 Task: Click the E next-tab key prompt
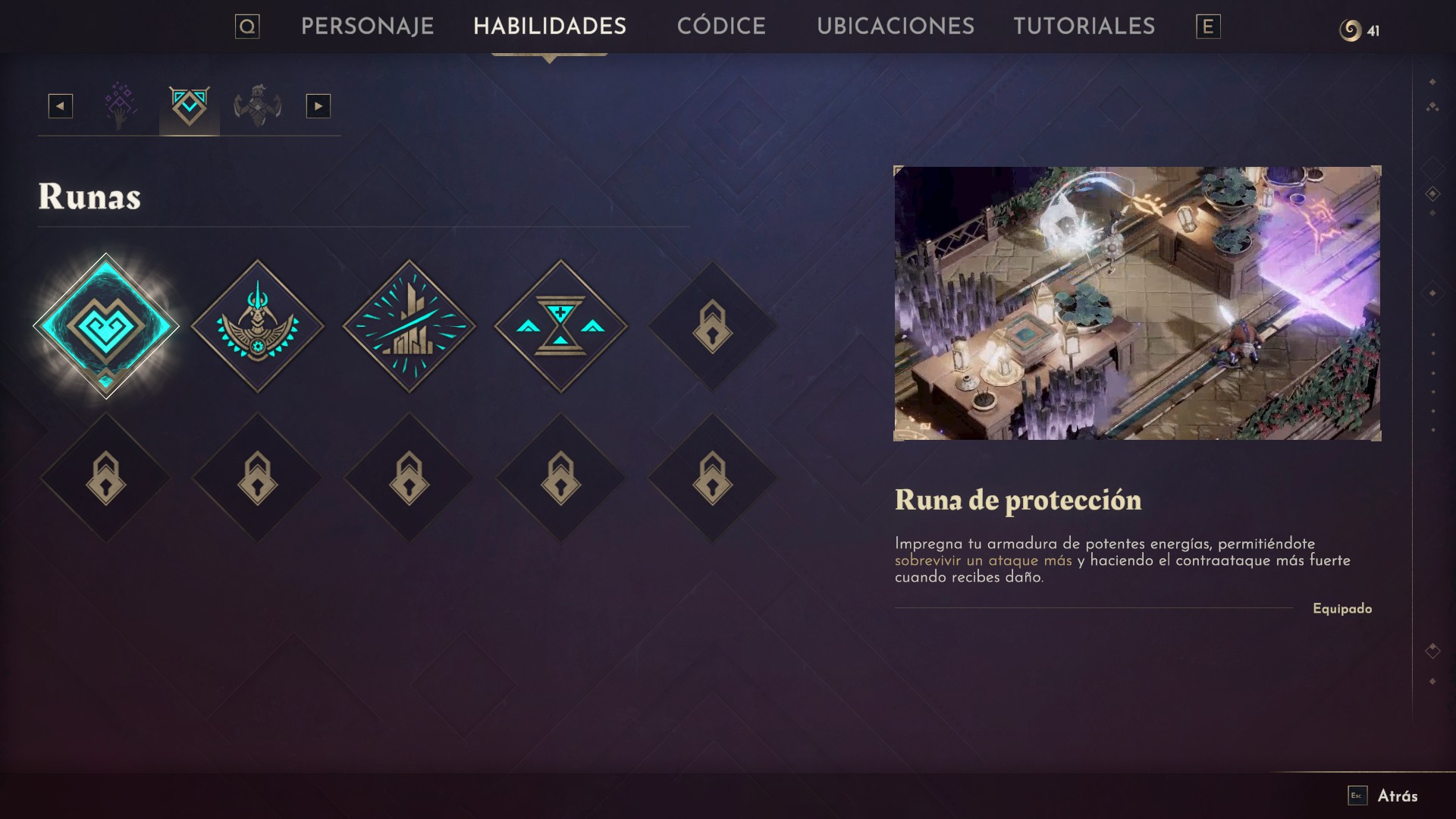click(x=1208, y=27)
